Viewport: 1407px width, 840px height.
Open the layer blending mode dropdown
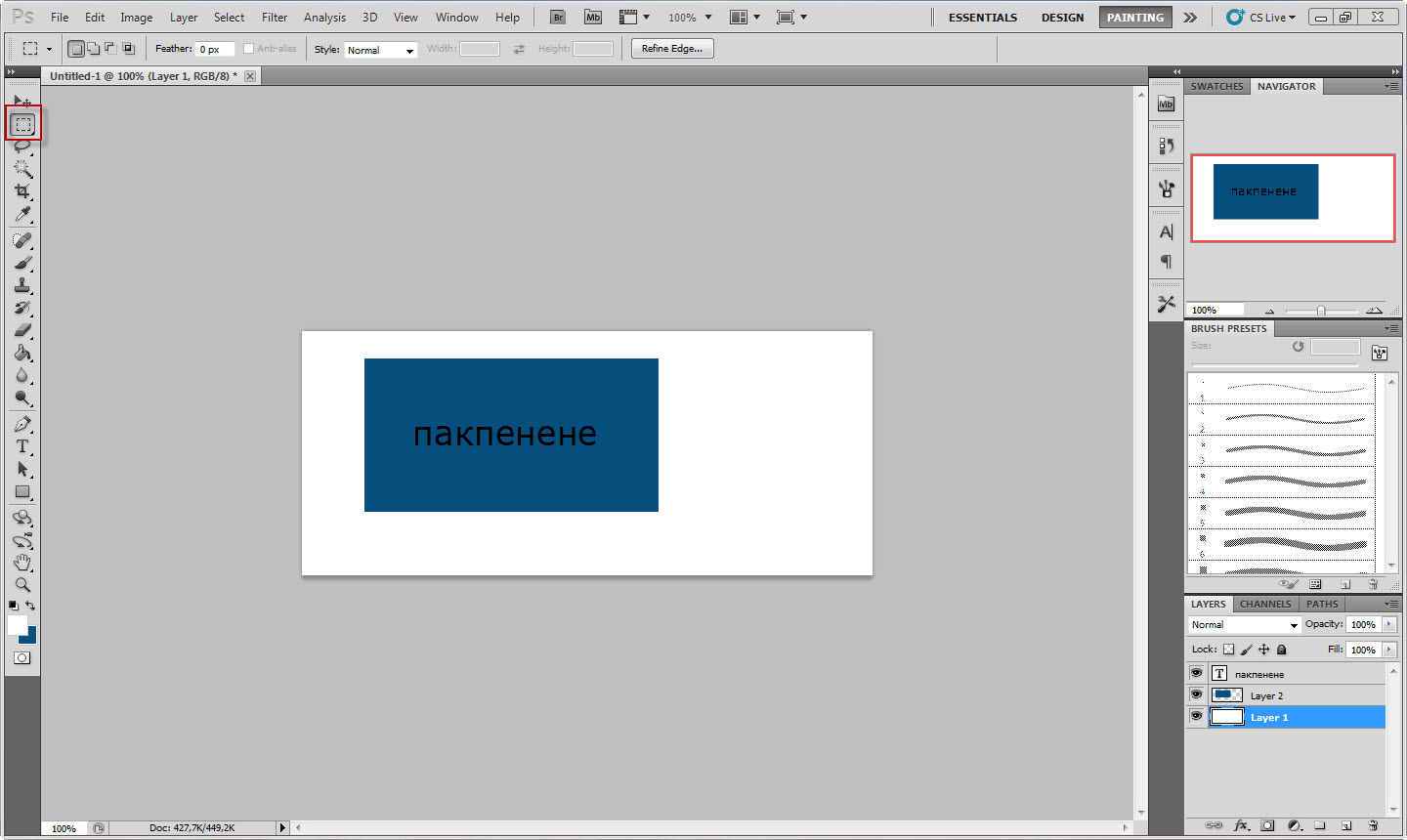coord(1244,625)
